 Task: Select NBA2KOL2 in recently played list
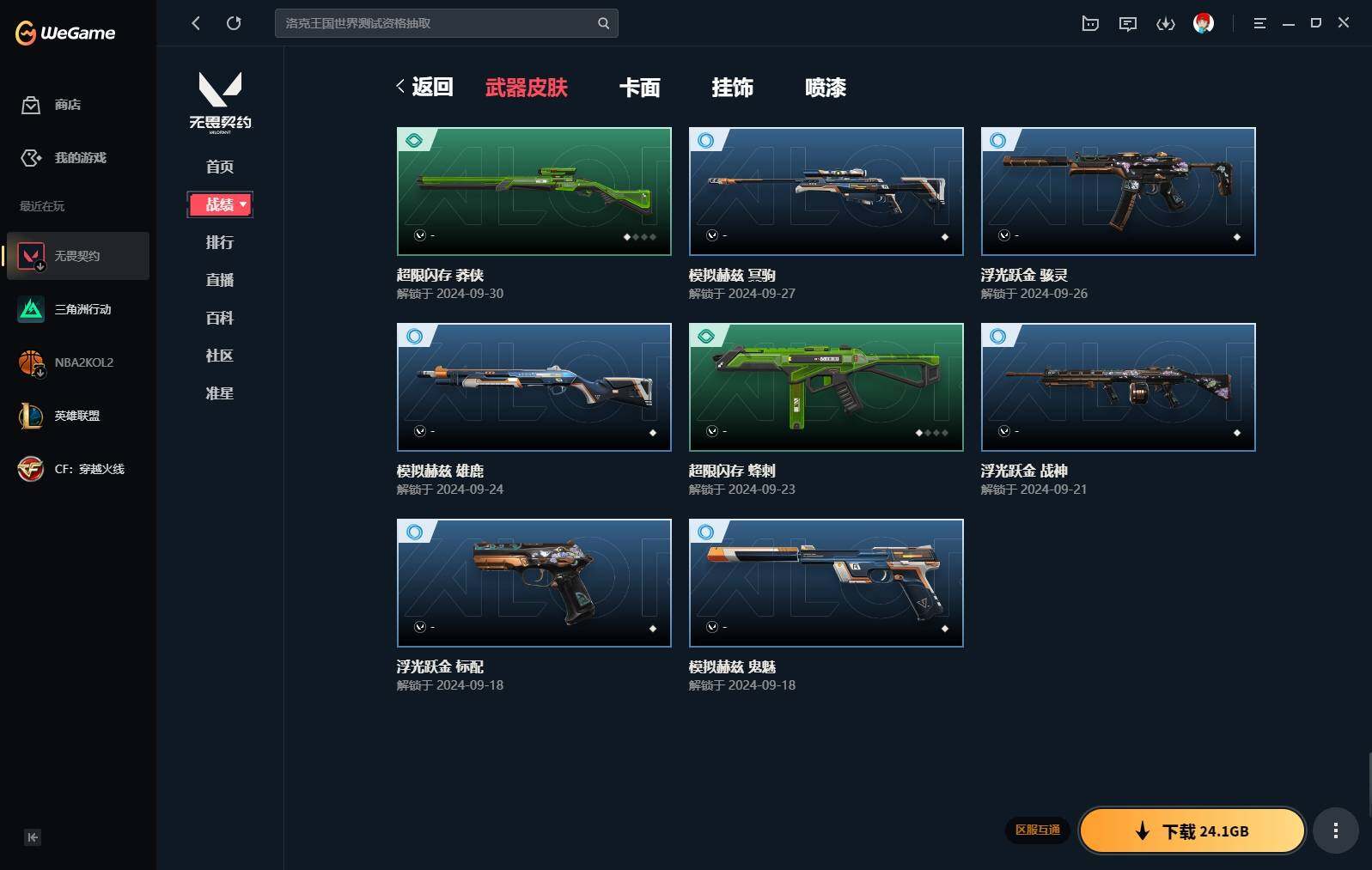(x=78, y=362)
